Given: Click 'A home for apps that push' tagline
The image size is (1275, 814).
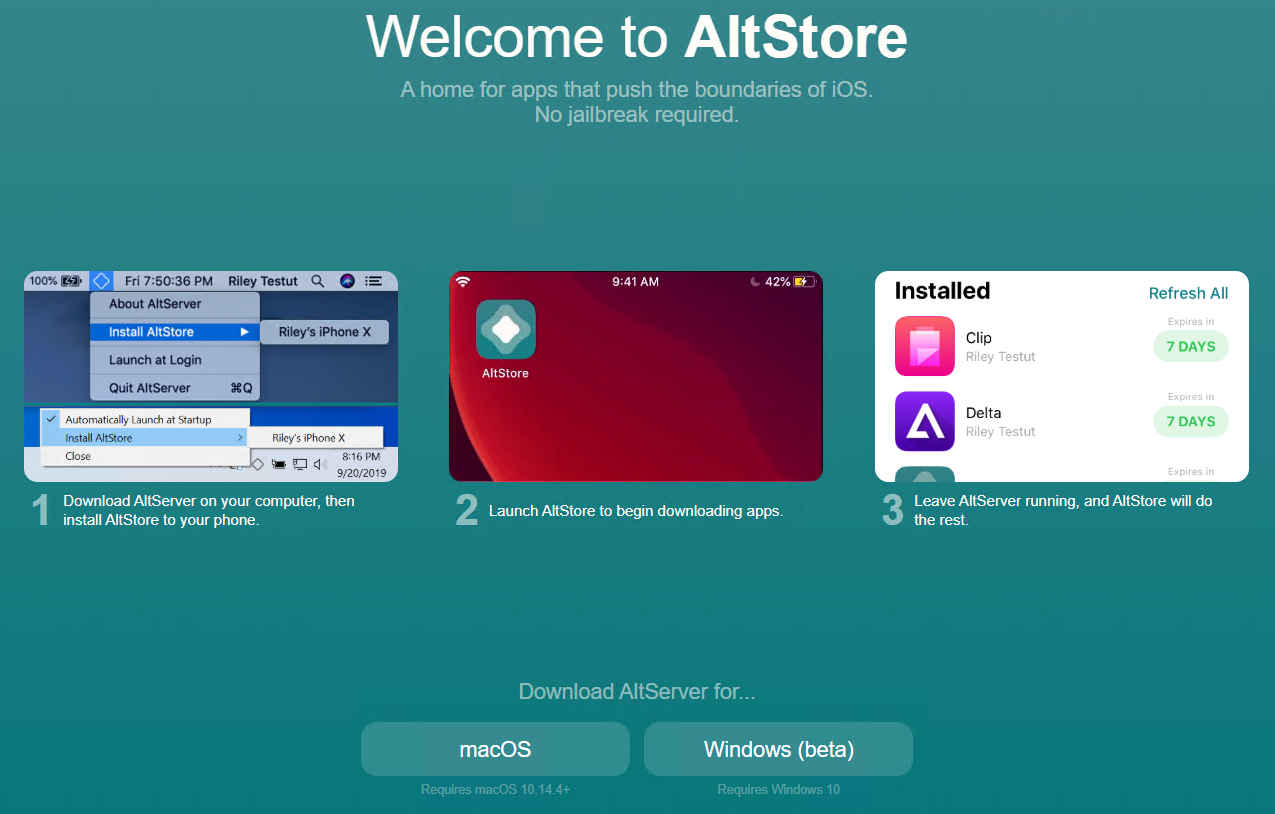Looking at the screenshot, I should point(637,89).
